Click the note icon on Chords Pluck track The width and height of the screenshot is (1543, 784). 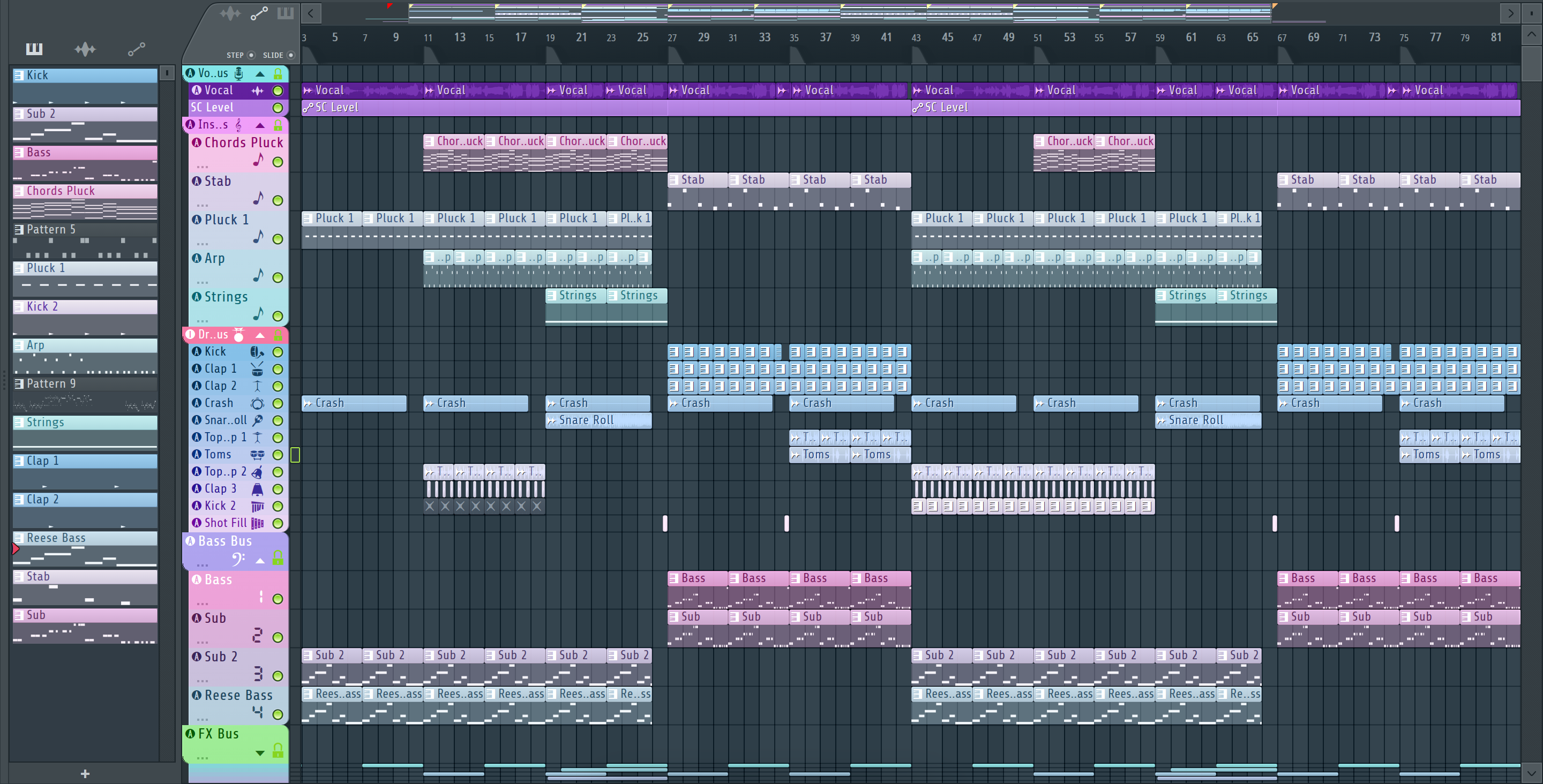(258, 160)
